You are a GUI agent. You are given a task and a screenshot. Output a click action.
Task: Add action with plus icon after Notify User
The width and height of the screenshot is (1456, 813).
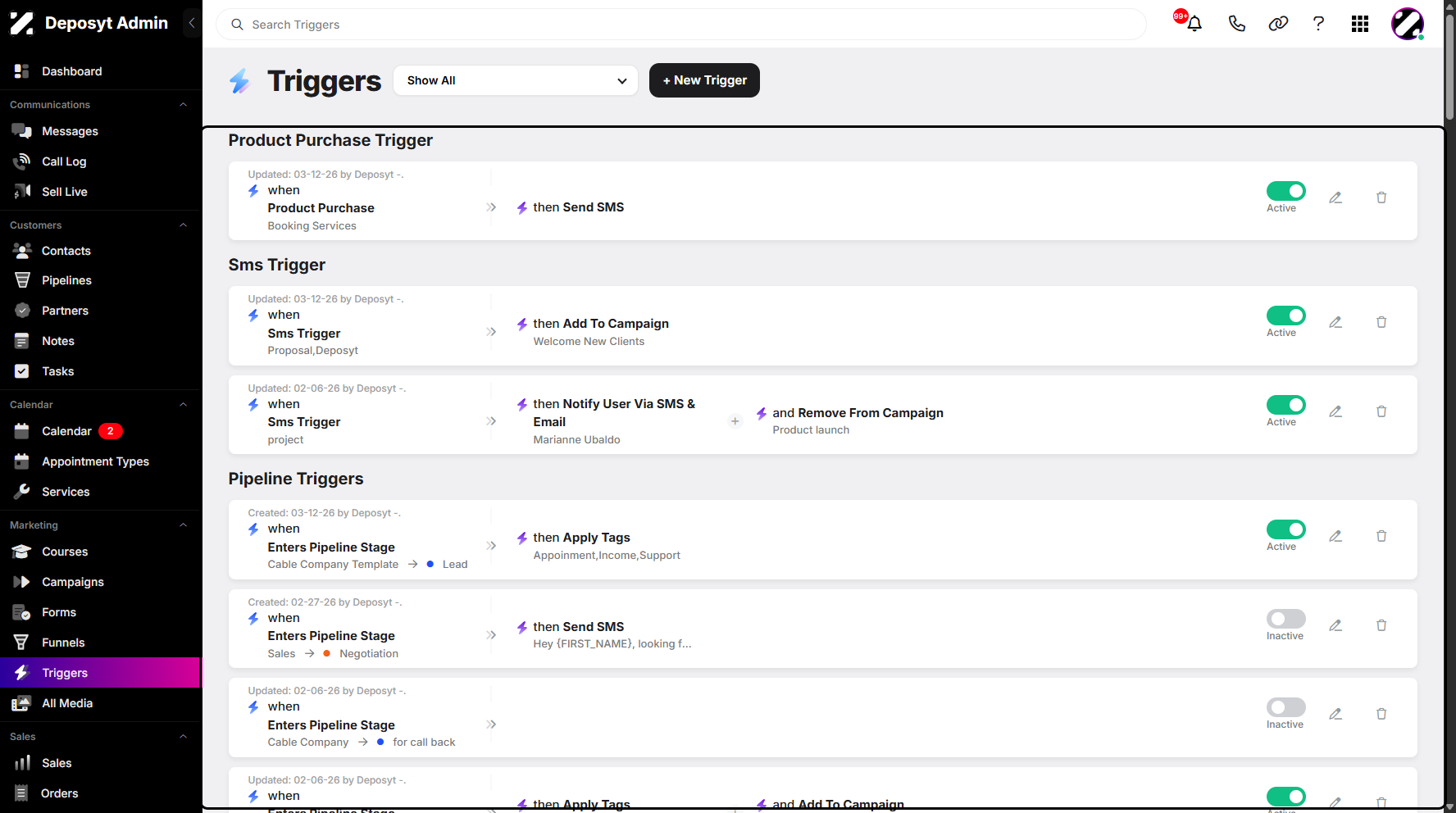tap(735, 421)
